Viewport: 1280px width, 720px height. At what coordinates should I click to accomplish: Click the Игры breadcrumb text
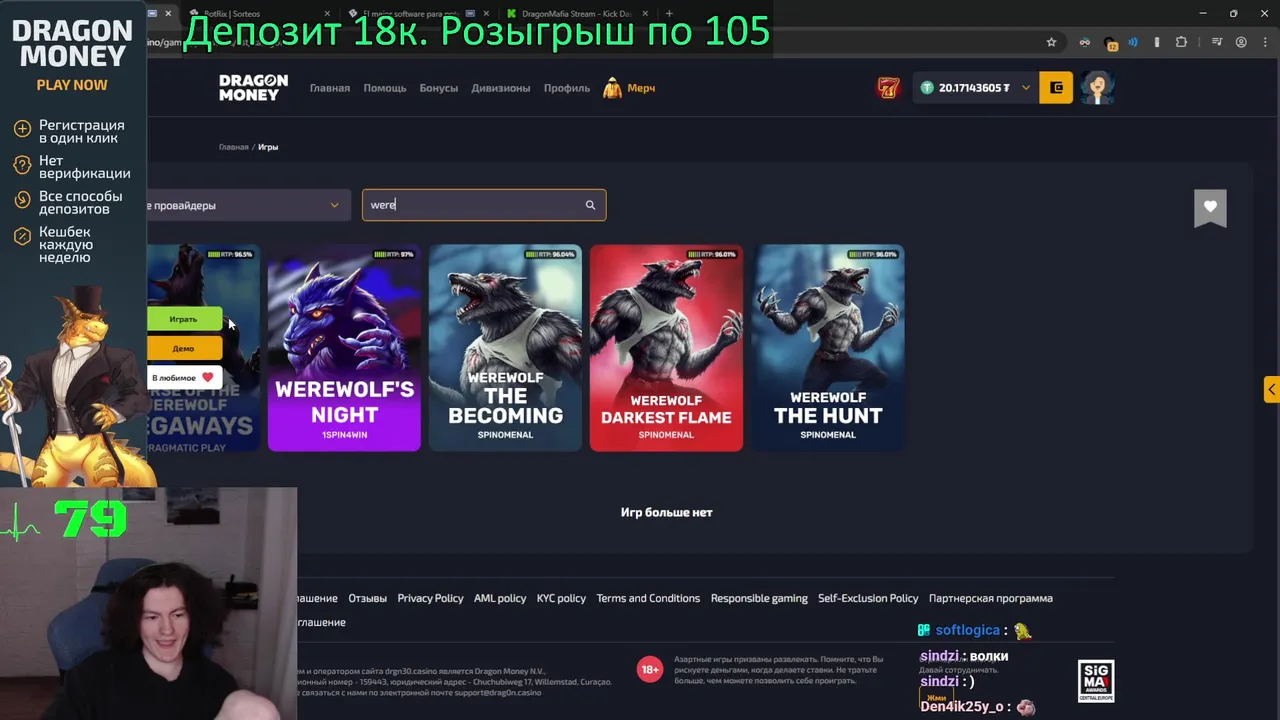pyautogui.click(x=268, y=147)
